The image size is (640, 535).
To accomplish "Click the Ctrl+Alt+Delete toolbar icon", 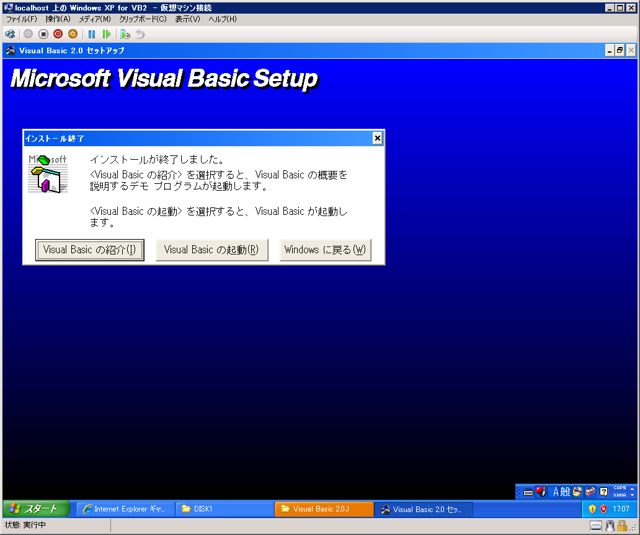I will (10, 34).
